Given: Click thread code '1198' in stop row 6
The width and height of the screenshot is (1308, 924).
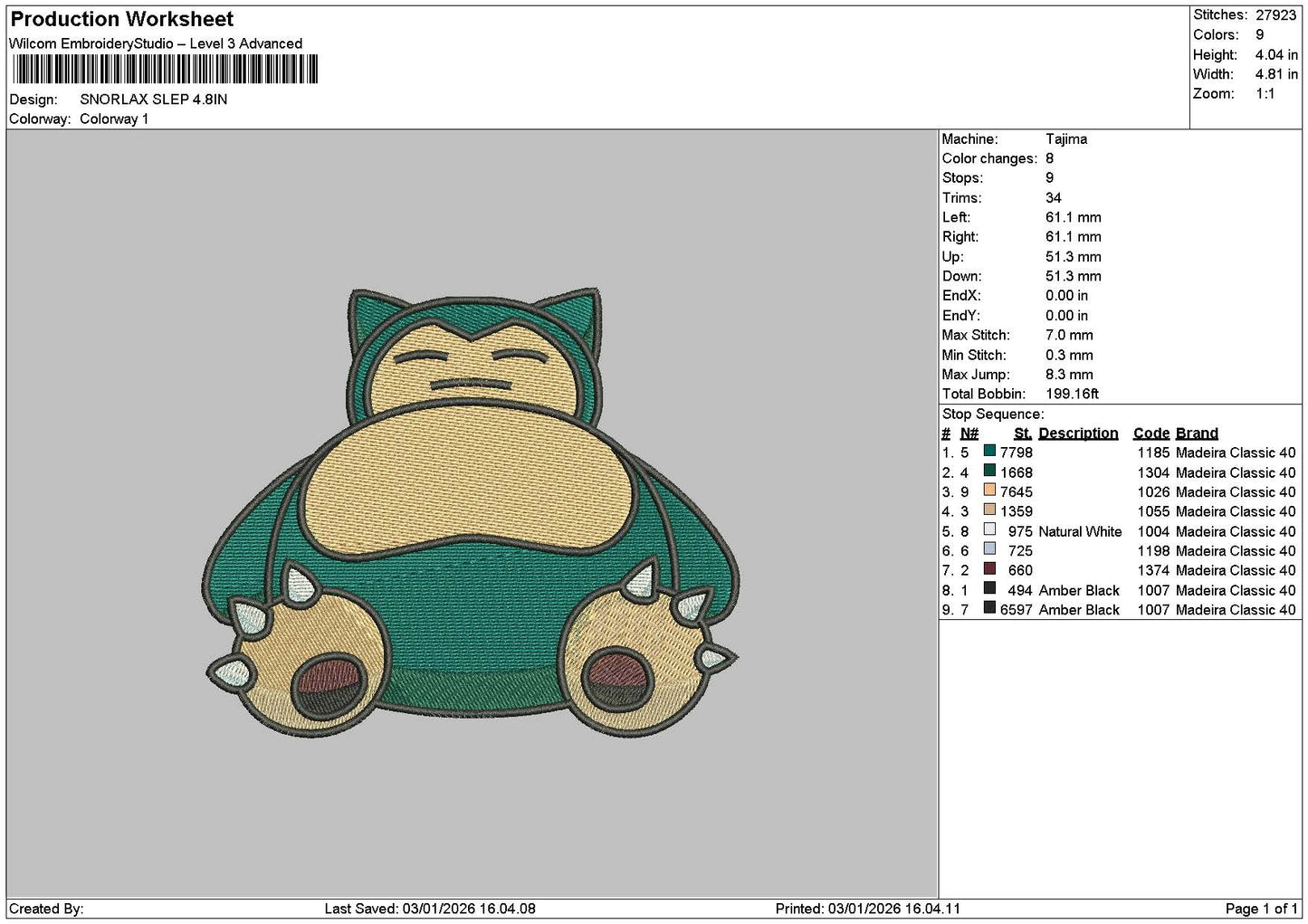Looking at the screenshot, I should tap(1153, 551).
